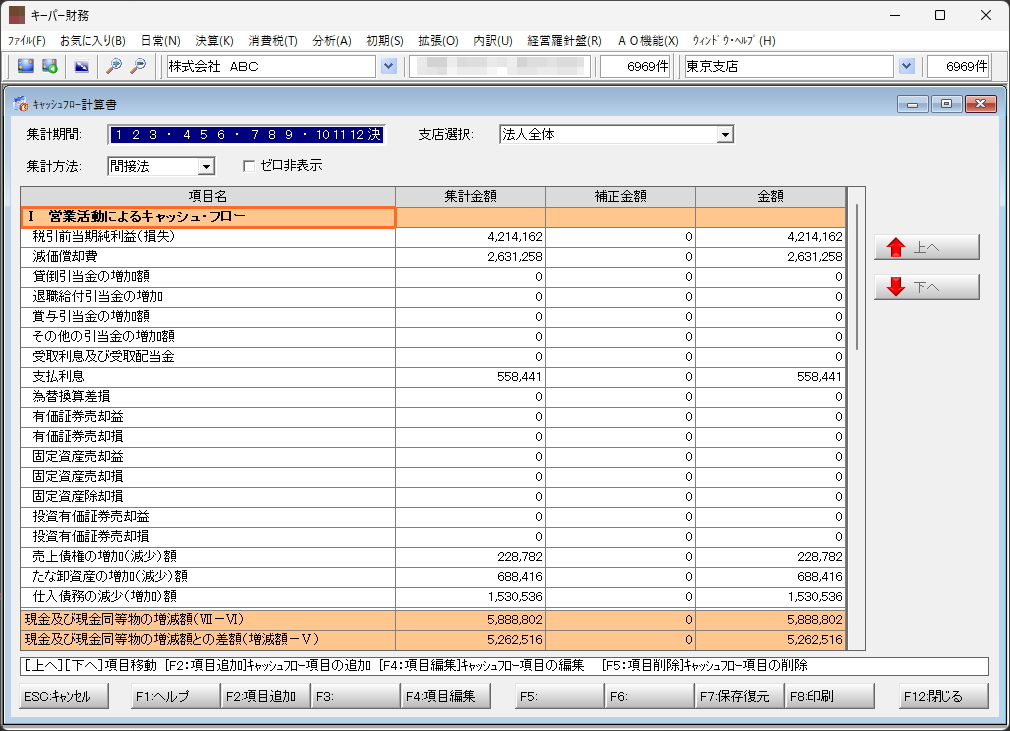1010x731 pixels.
Task: Click the zoom out magnifier icon
Action: (x=138, y=66)
